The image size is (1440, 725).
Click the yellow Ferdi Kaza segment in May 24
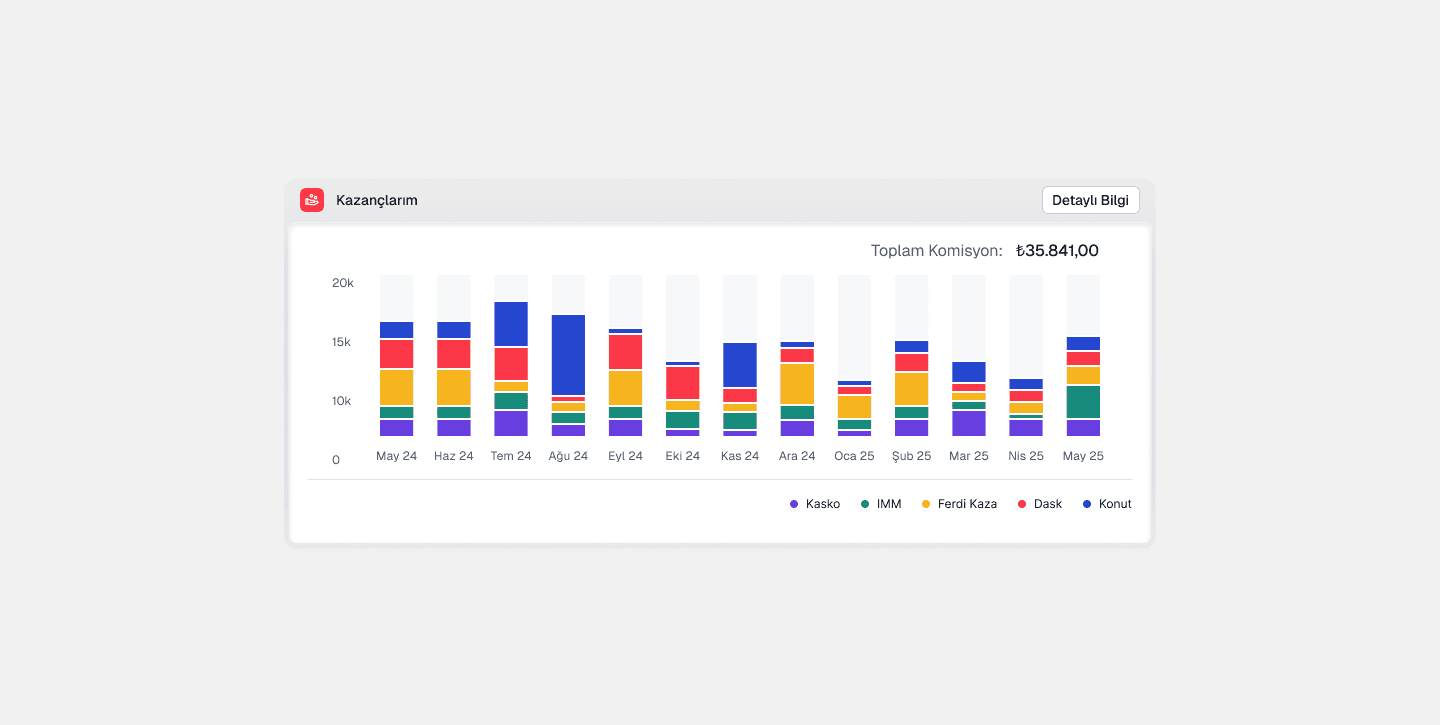click(396, 387)
